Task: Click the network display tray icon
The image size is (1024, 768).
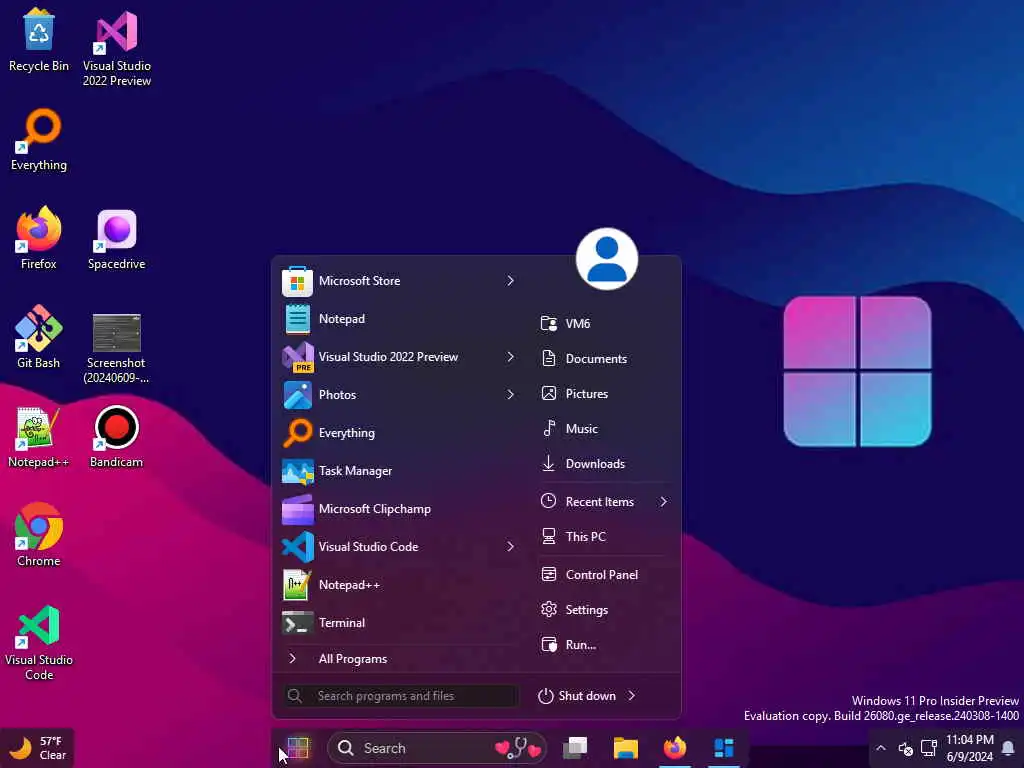Action: coord(929,748)
